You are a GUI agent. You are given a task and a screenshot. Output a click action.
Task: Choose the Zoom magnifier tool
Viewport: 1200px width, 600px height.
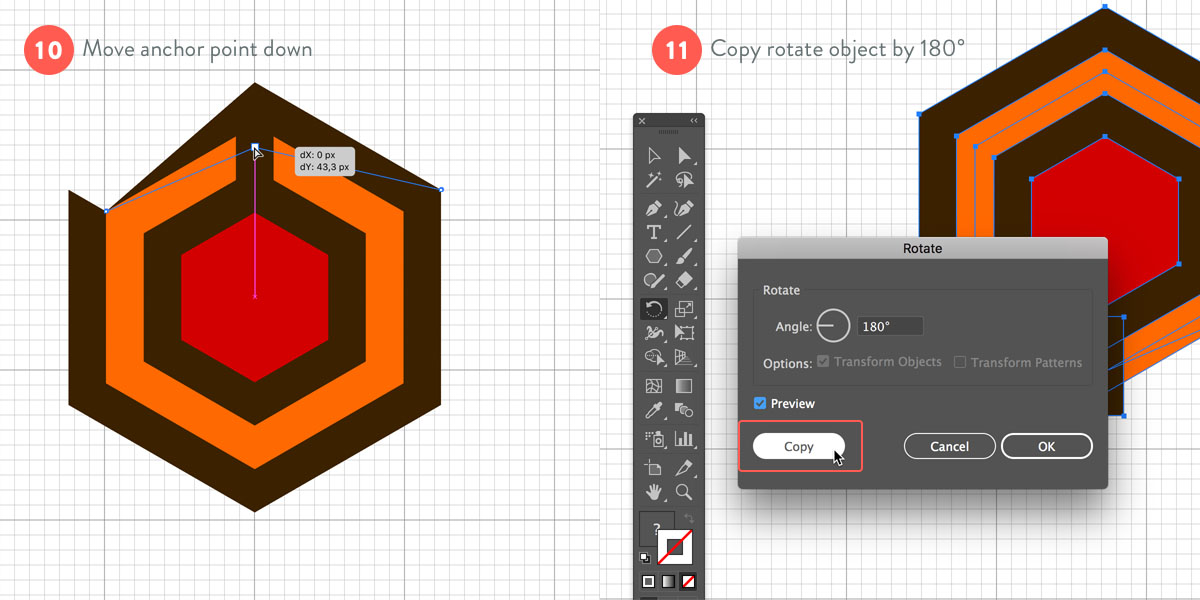[x=684, y=491]
